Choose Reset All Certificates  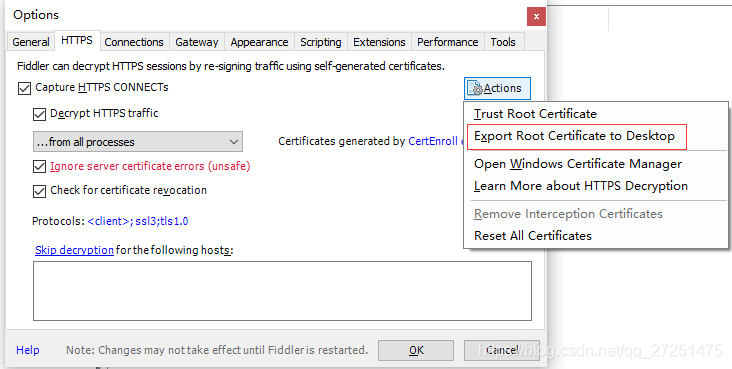[x=596, y=235]
